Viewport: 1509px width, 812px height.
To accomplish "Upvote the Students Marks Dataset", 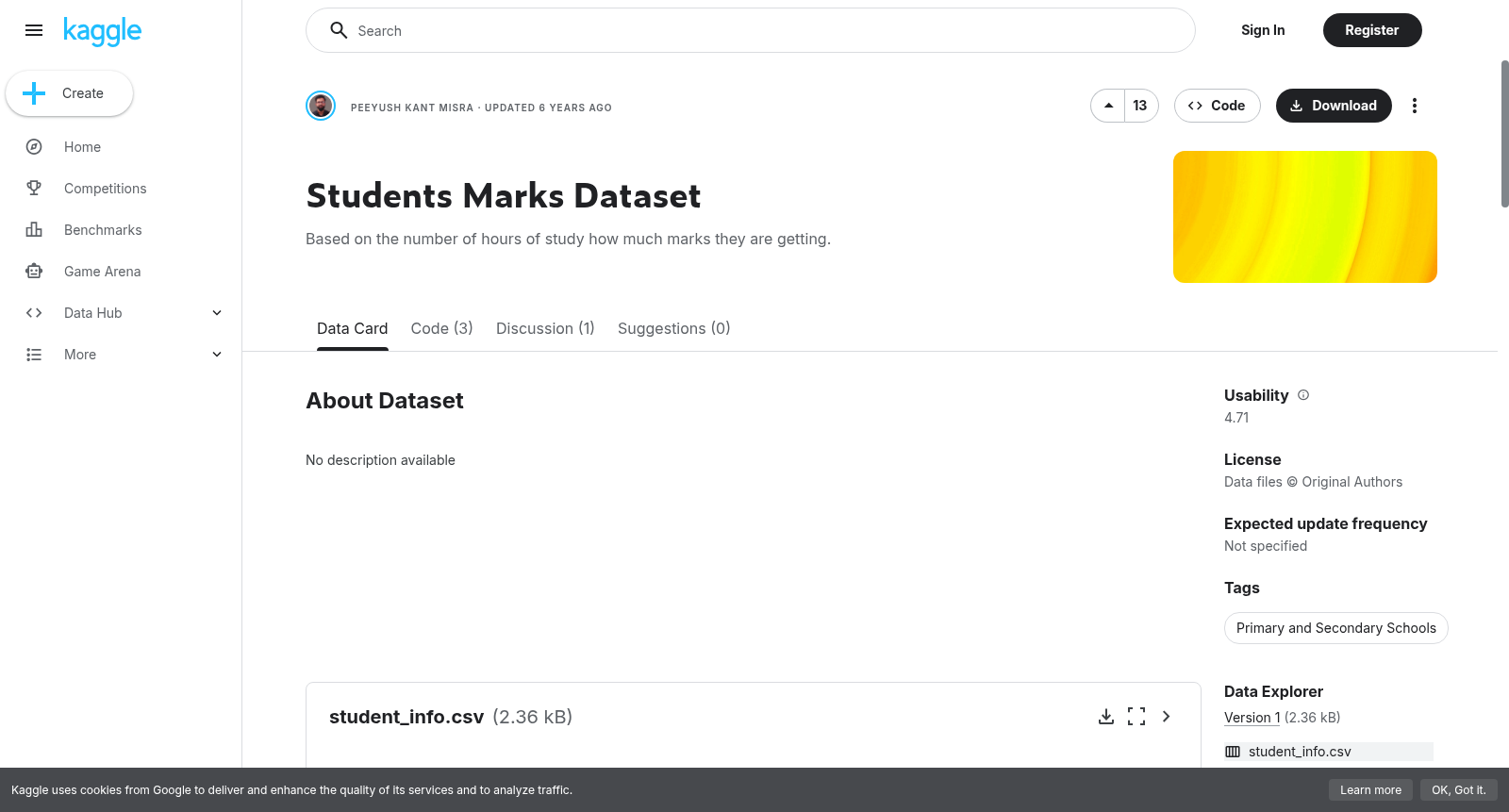I will (x=1108, y=106).
